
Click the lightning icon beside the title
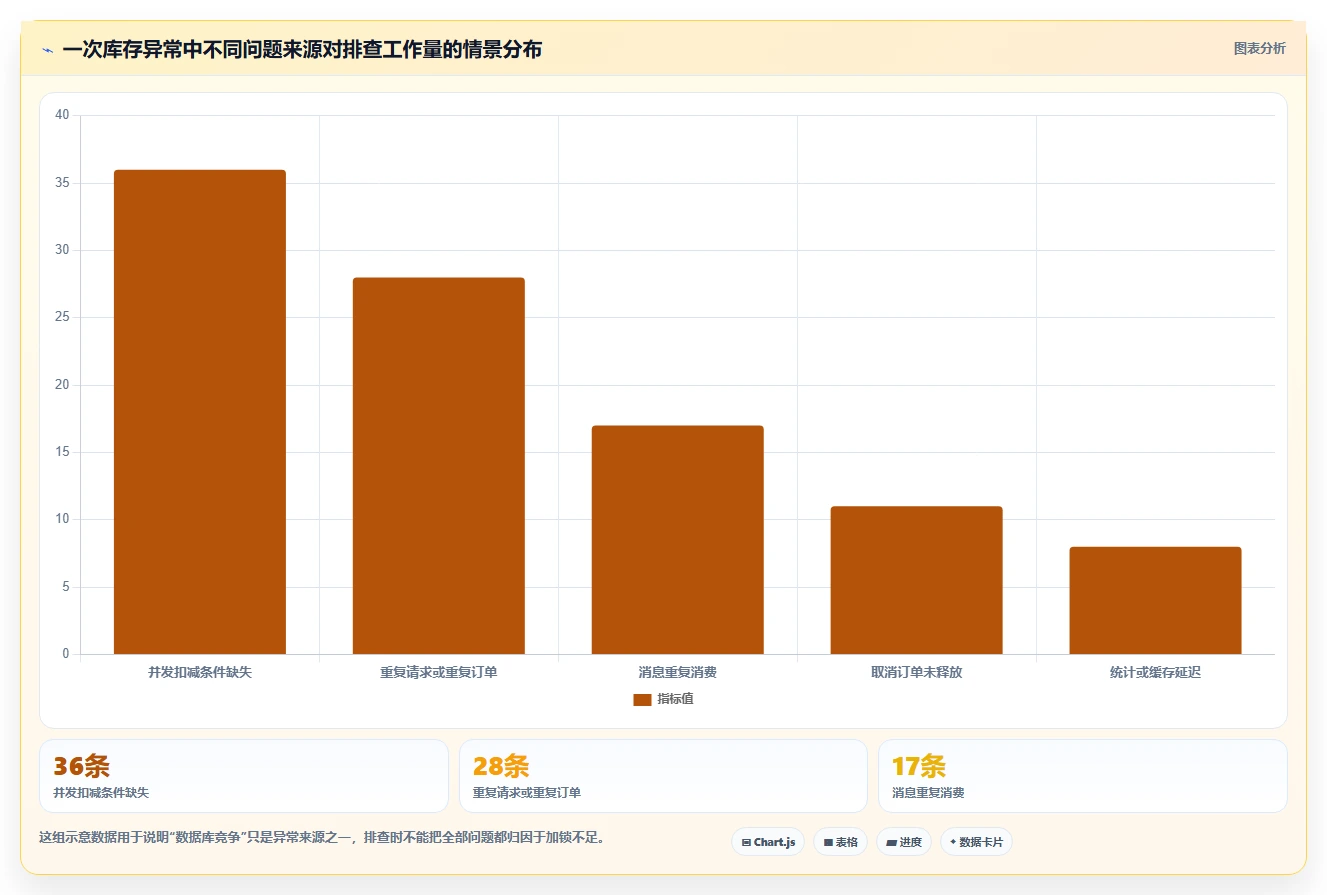coord(47,50)
